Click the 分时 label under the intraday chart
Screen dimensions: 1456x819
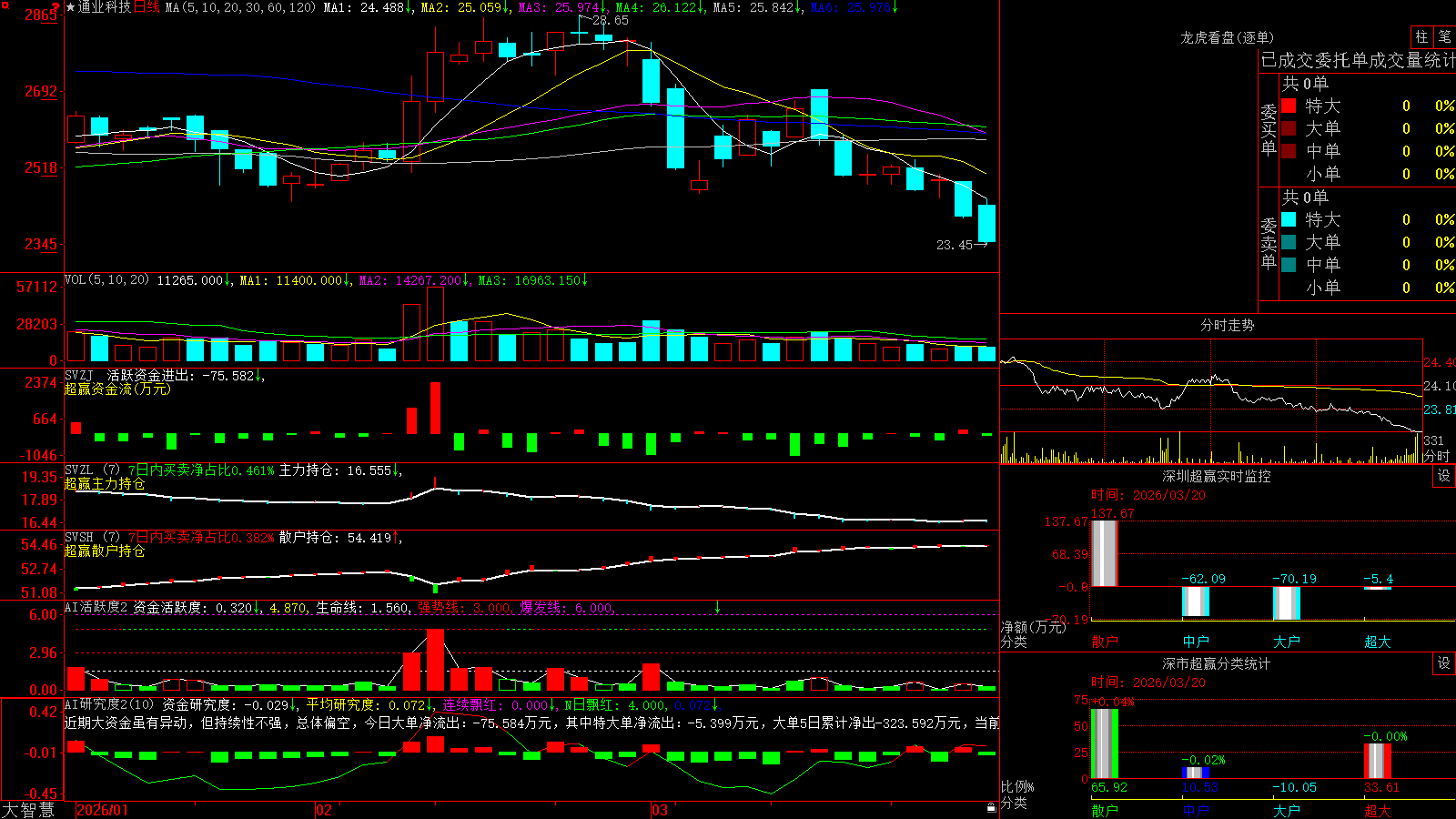(1437, 456)
